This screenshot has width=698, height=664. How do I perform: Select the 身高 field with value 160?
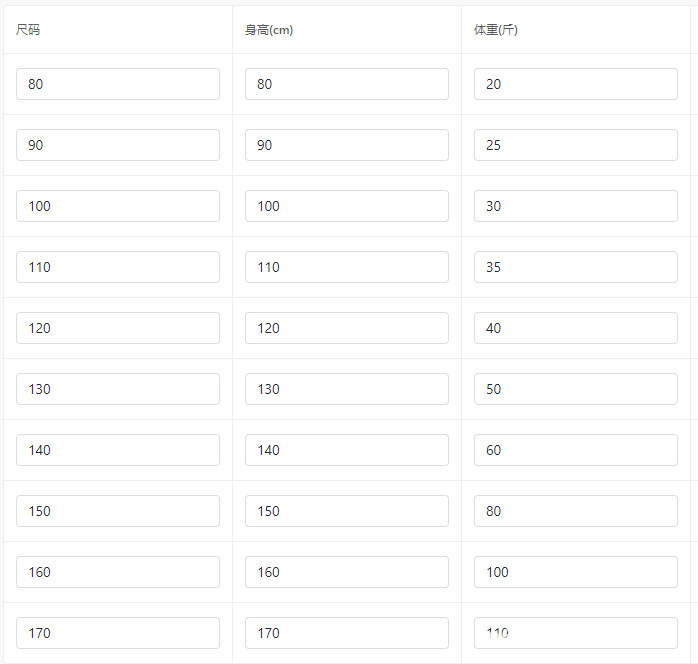point(346,572)
